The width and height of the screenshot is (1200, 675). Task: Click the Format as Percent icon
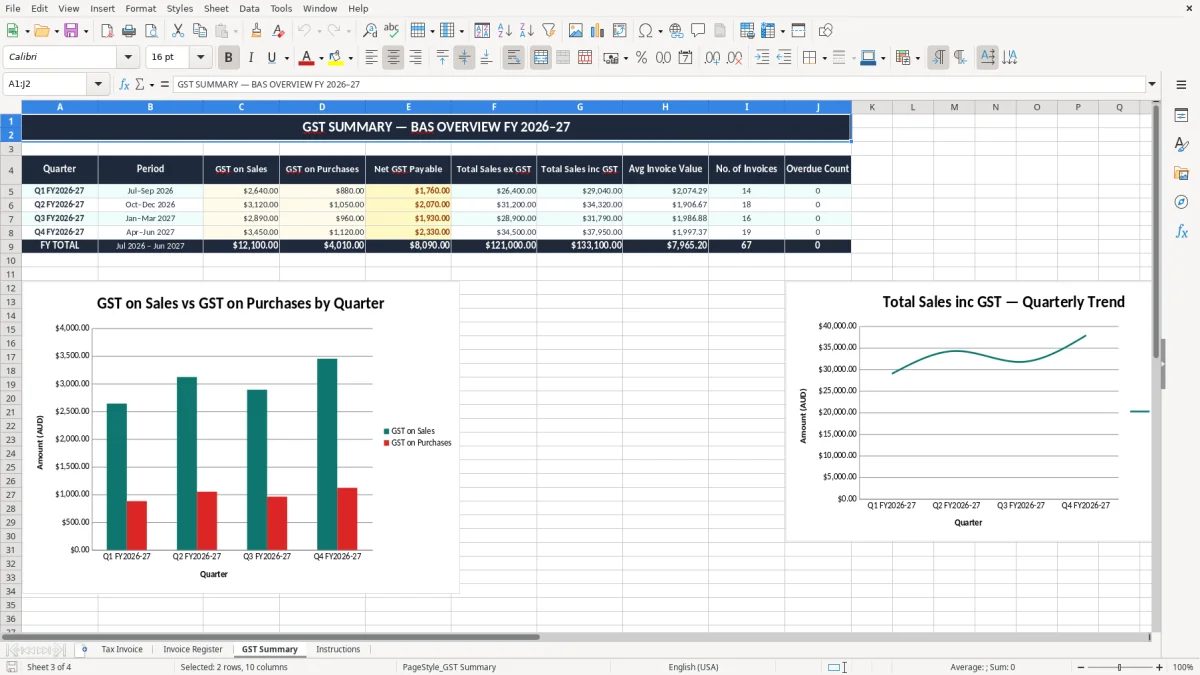pyautogui.click(x=642, y=58)
